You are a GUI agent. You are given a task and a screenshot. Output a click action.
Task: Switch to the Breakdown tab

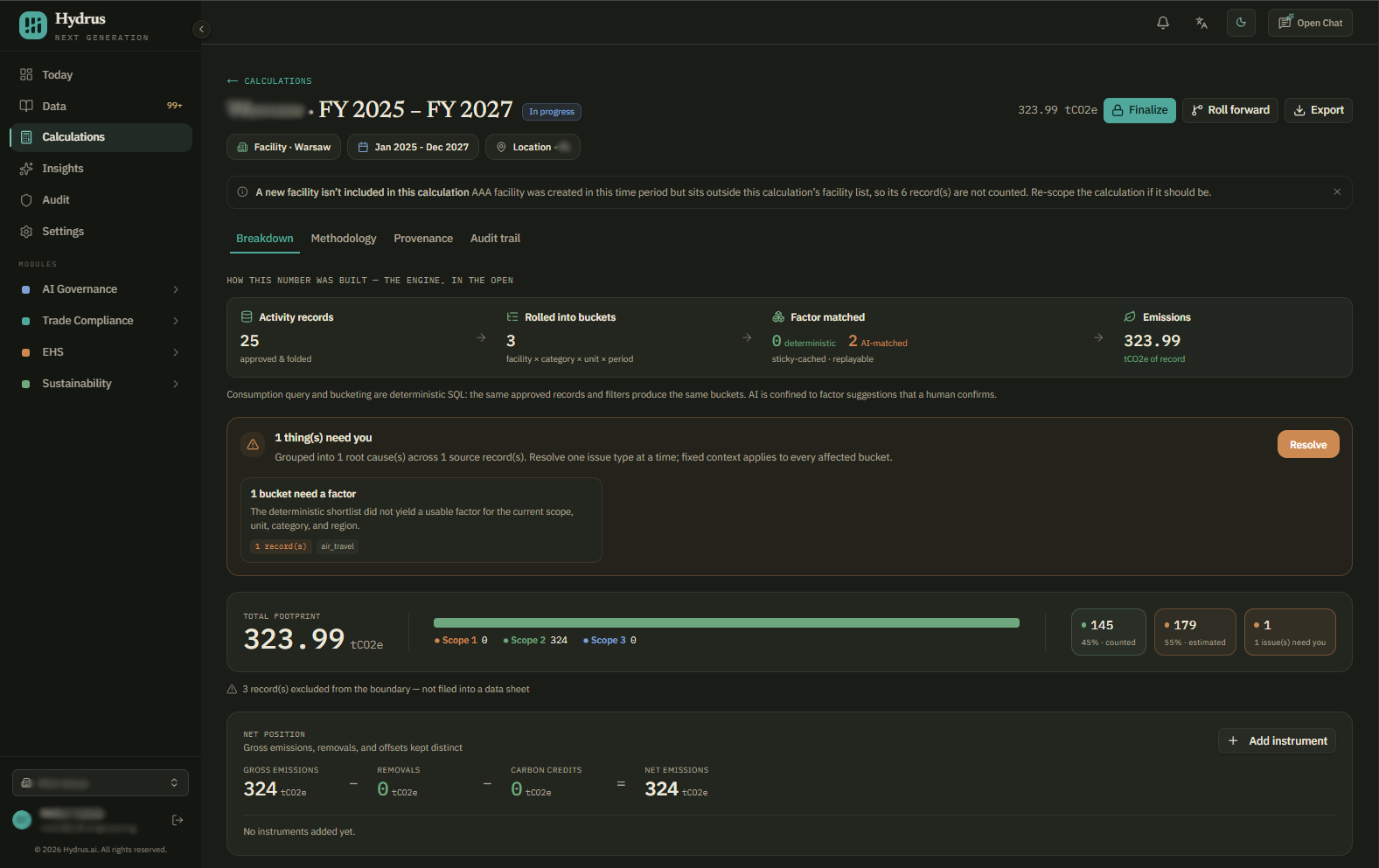265,239
